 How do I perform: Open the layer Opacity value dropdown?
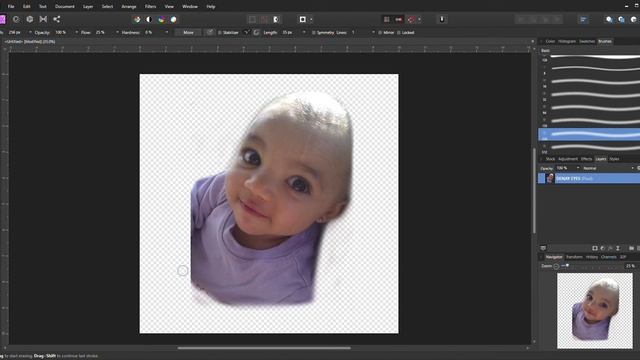(578, 168)
